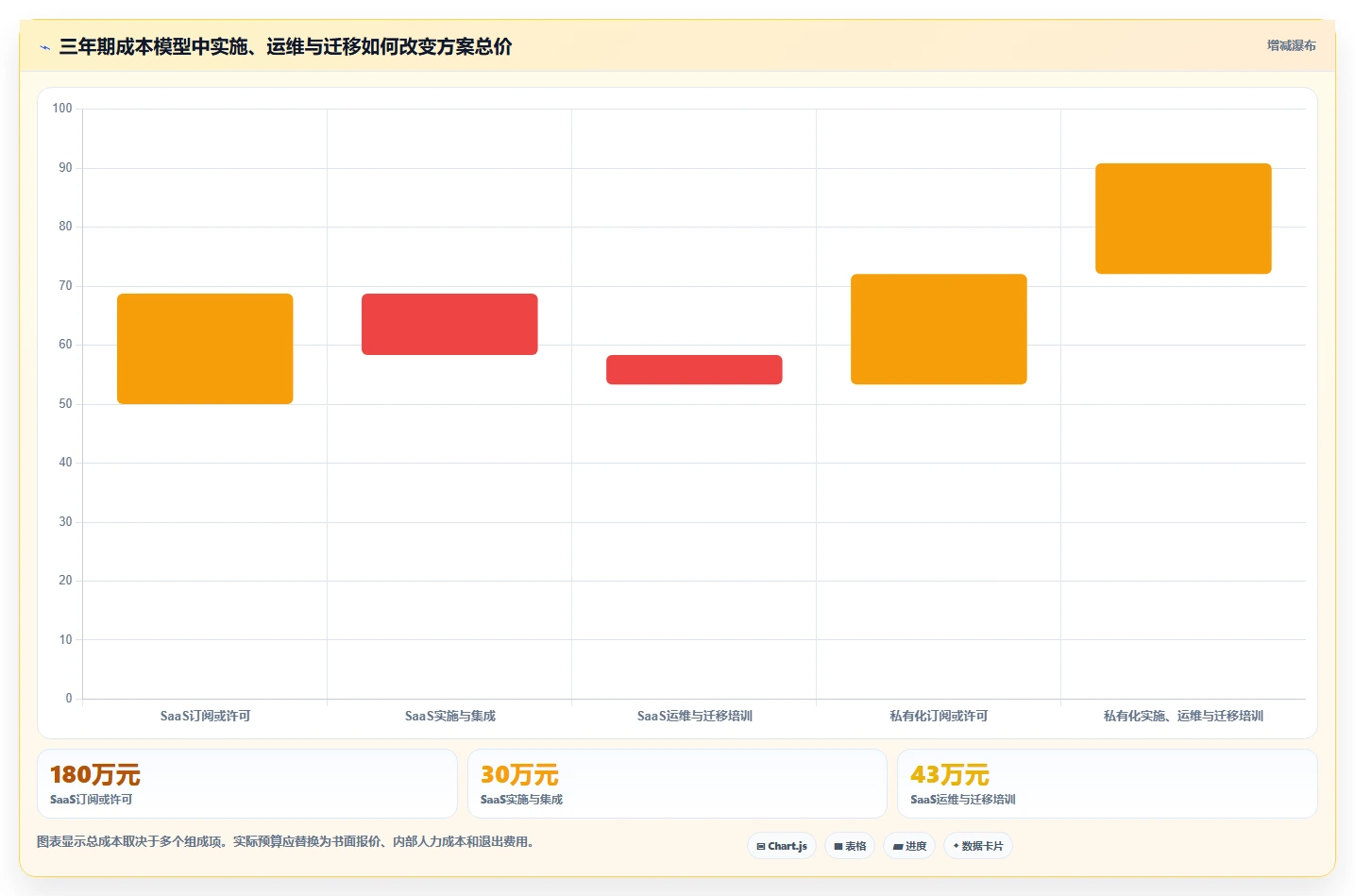Viewport: 1355px width, 896px height.
Task: Open the 43万元 SaaS运维与迁移培训 card
Action: tap(1107, 784)
